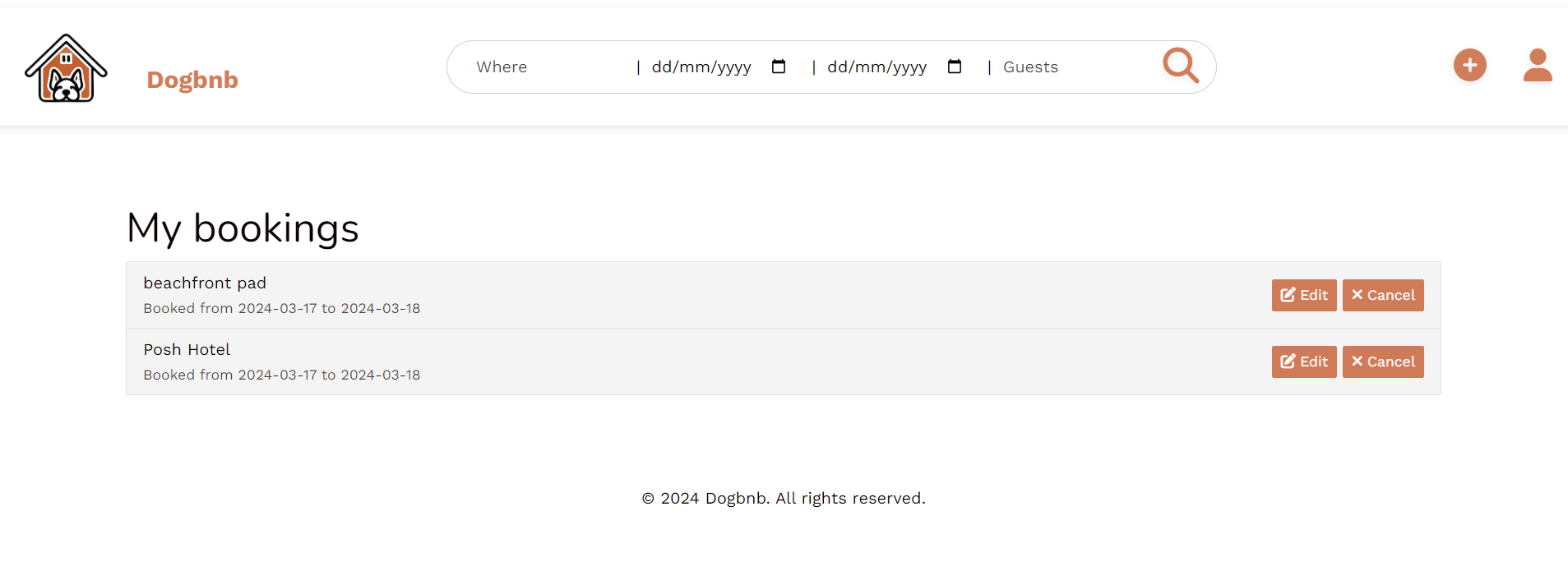The height and width of the screenshot is (571, 1568).
Task: Click the Dogbnb doghouse logo
Action: [66, 68]
